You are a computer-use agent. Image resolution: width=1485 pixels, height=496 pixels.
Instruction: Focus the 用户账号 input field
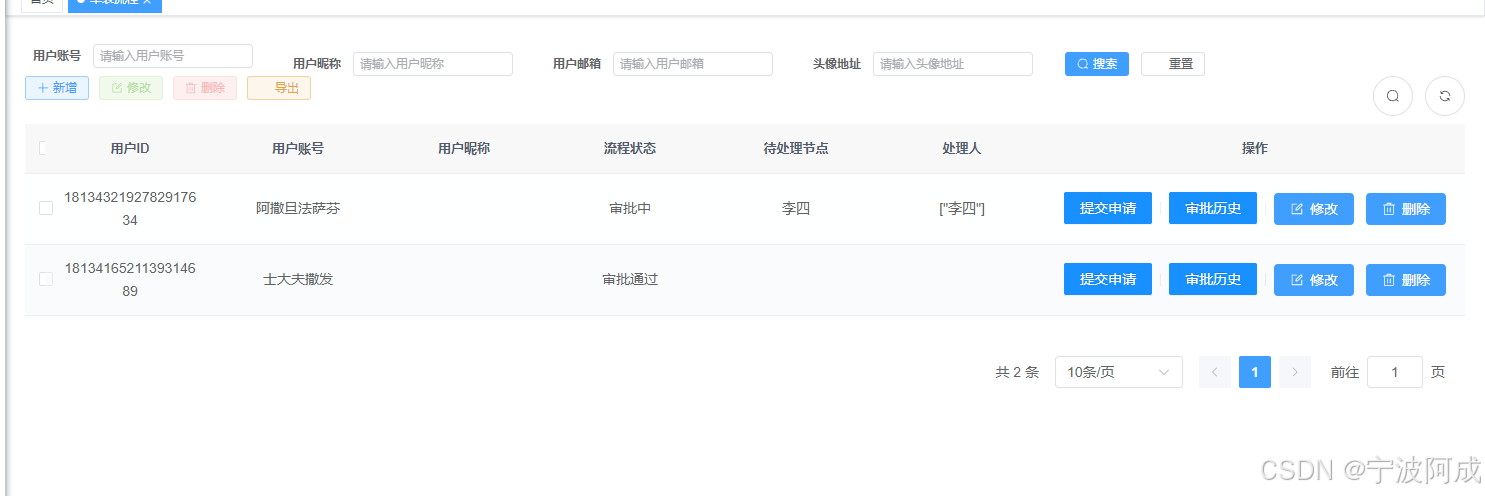(173, 56)
